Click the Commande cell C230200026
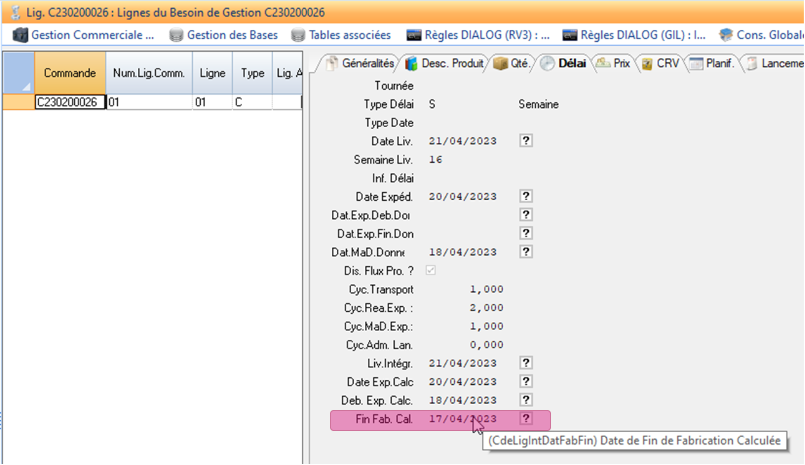 69,102
